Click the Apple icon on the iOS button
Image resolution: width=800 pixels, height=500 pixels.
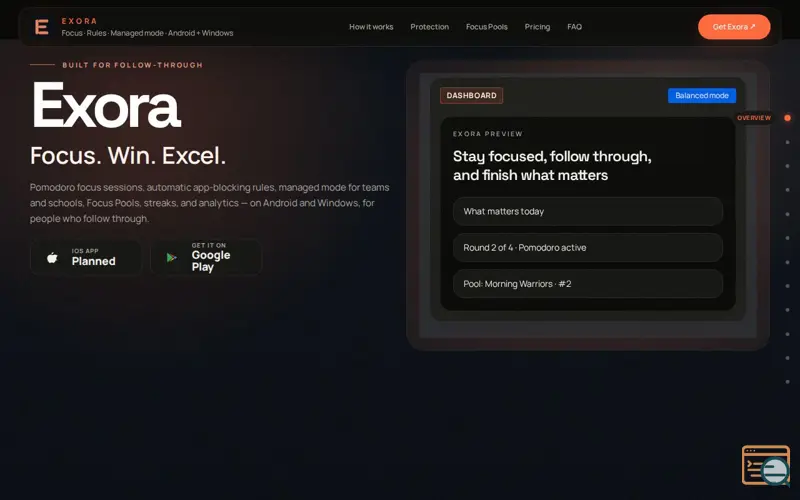click(x=53, y=258)
